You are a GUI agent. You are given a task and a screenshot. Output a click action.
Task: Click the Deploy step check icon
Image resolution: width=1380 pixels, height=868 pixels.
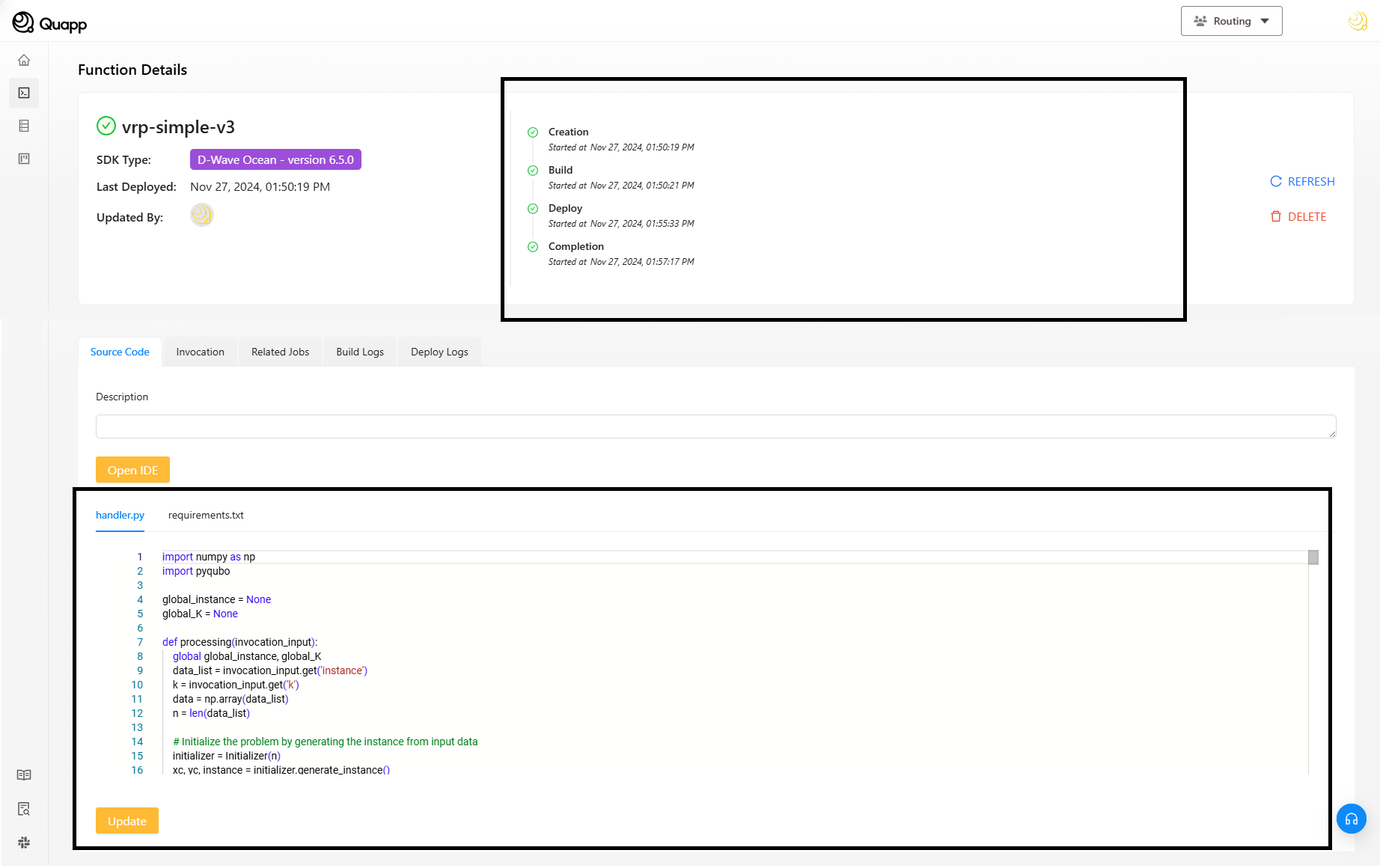pyautogui.click(x=533, y=209)
